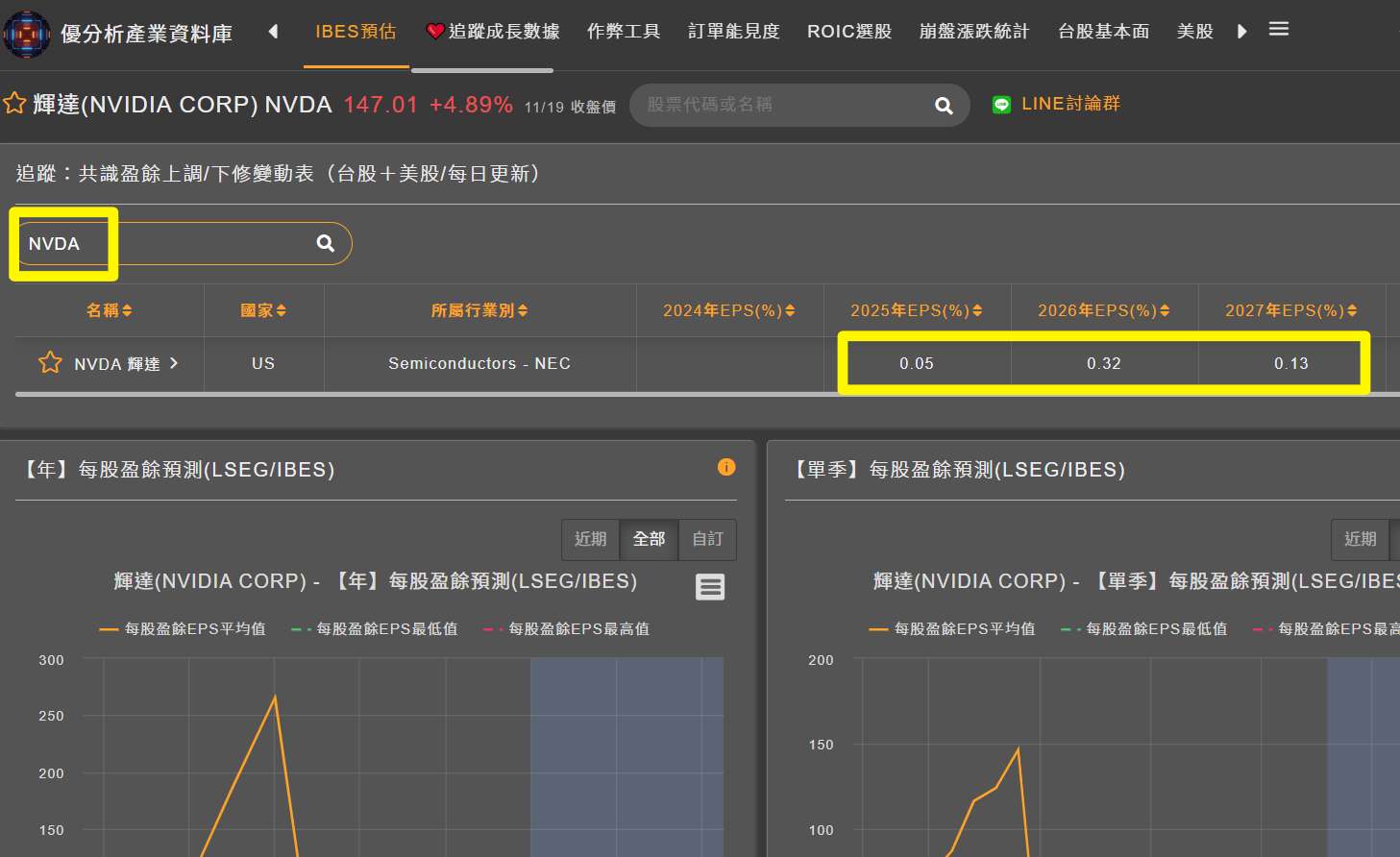
Task: Click 【年】每股盈餘預測(LSEG/IBES) panel title
Action: 179,469
